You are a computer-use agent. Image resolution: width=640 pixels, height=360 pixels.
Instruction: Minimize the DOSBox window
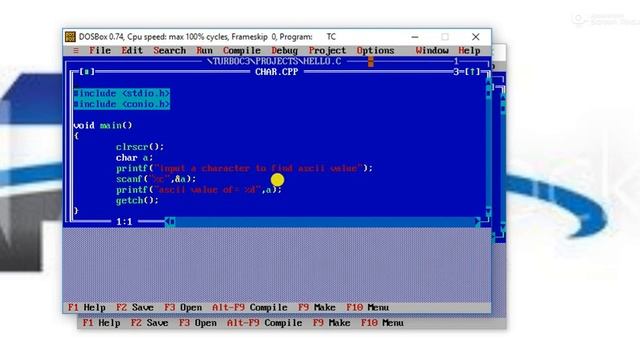tap(415, 37)
